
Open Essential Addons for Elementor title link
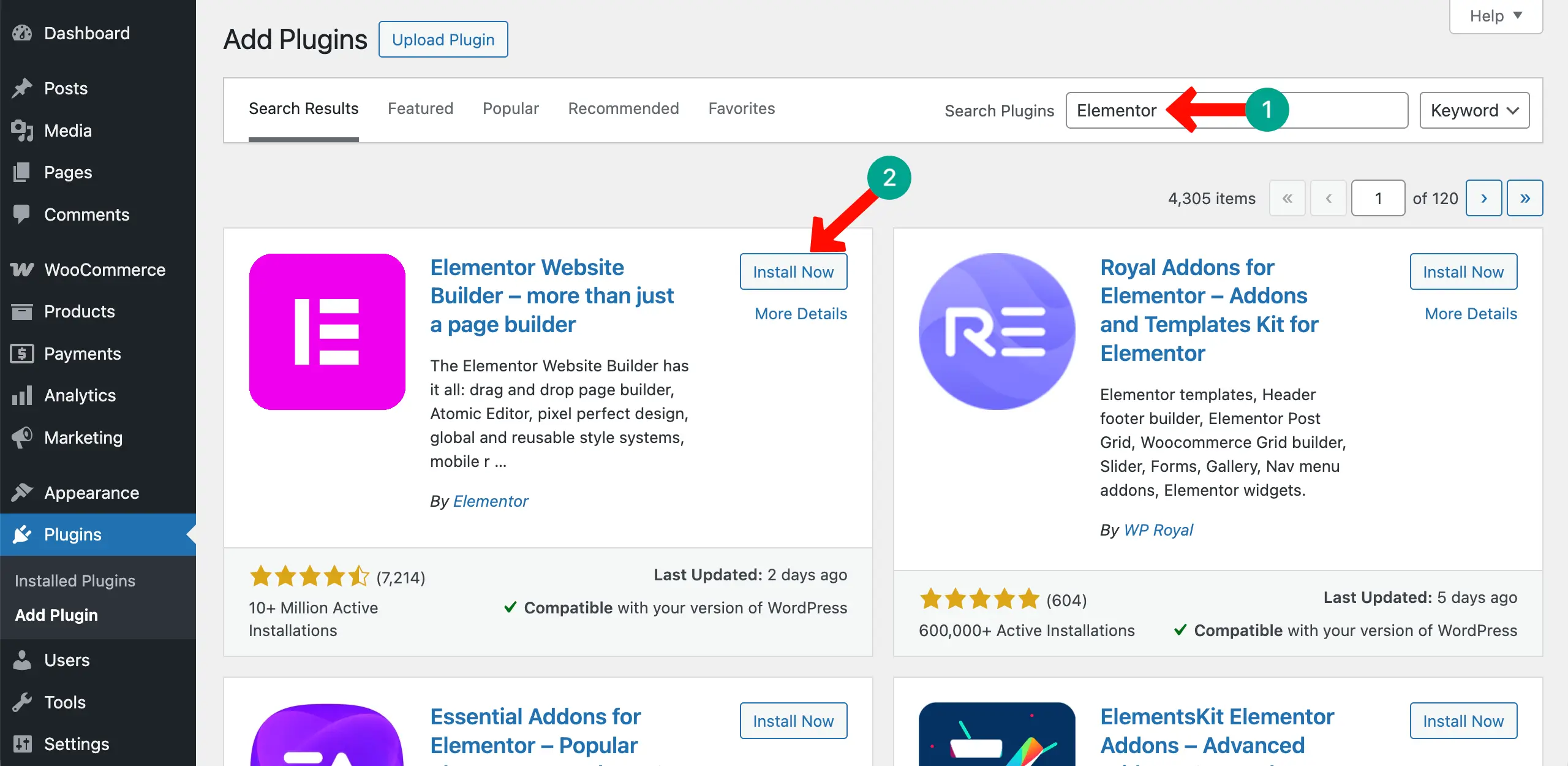pyautogui.click(x=535, y=734)
